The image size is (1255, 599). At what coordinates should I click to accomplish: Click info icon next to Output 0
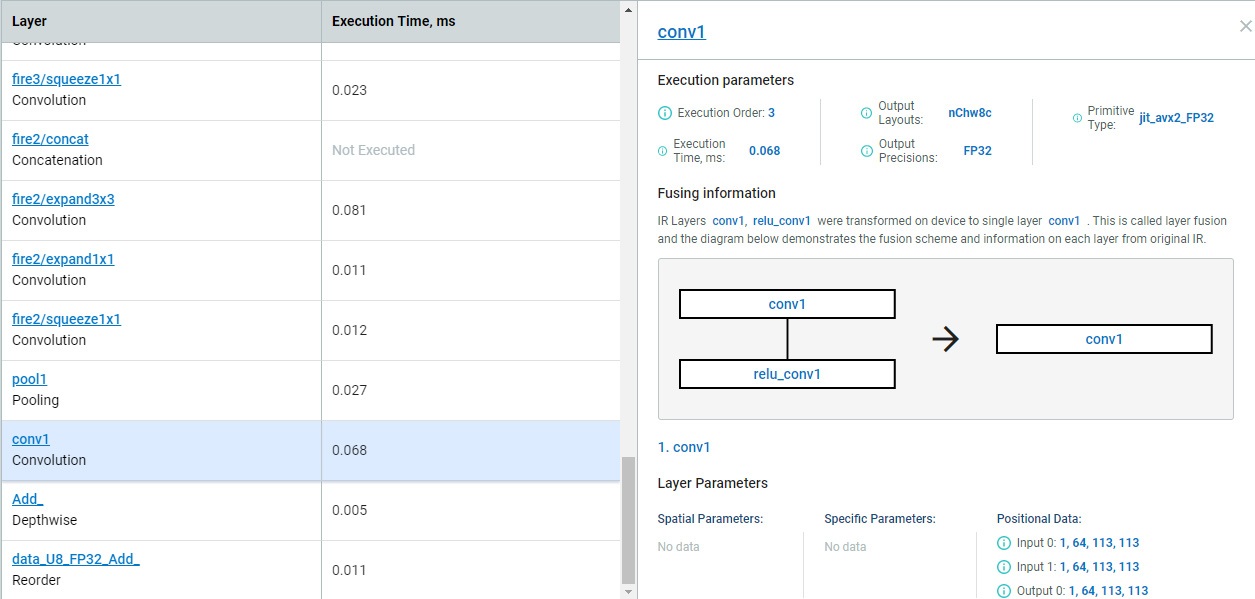[1004, 591]
